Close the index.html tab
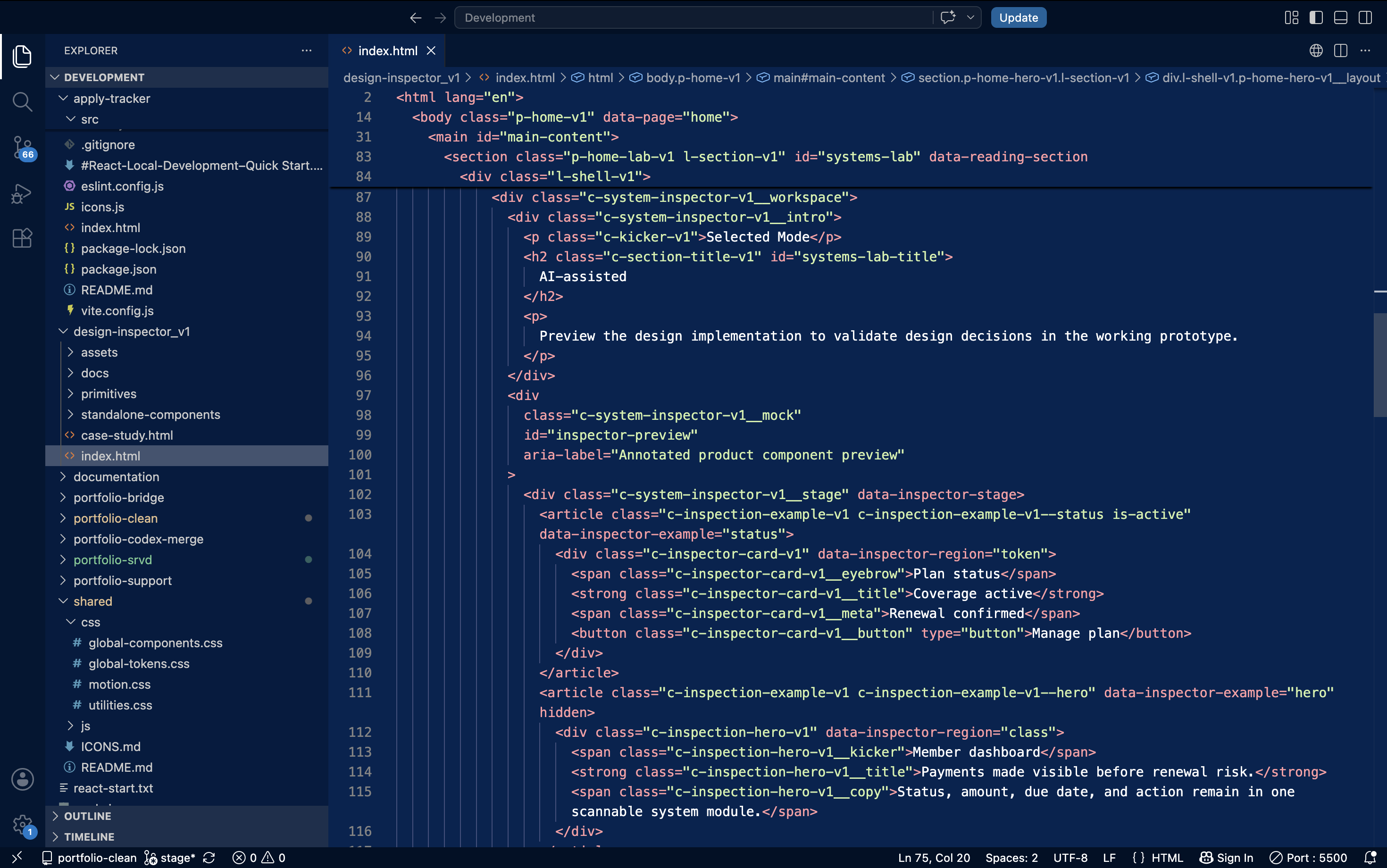The height and width of the screenshot is (868, 1387). tap(431, 50)
